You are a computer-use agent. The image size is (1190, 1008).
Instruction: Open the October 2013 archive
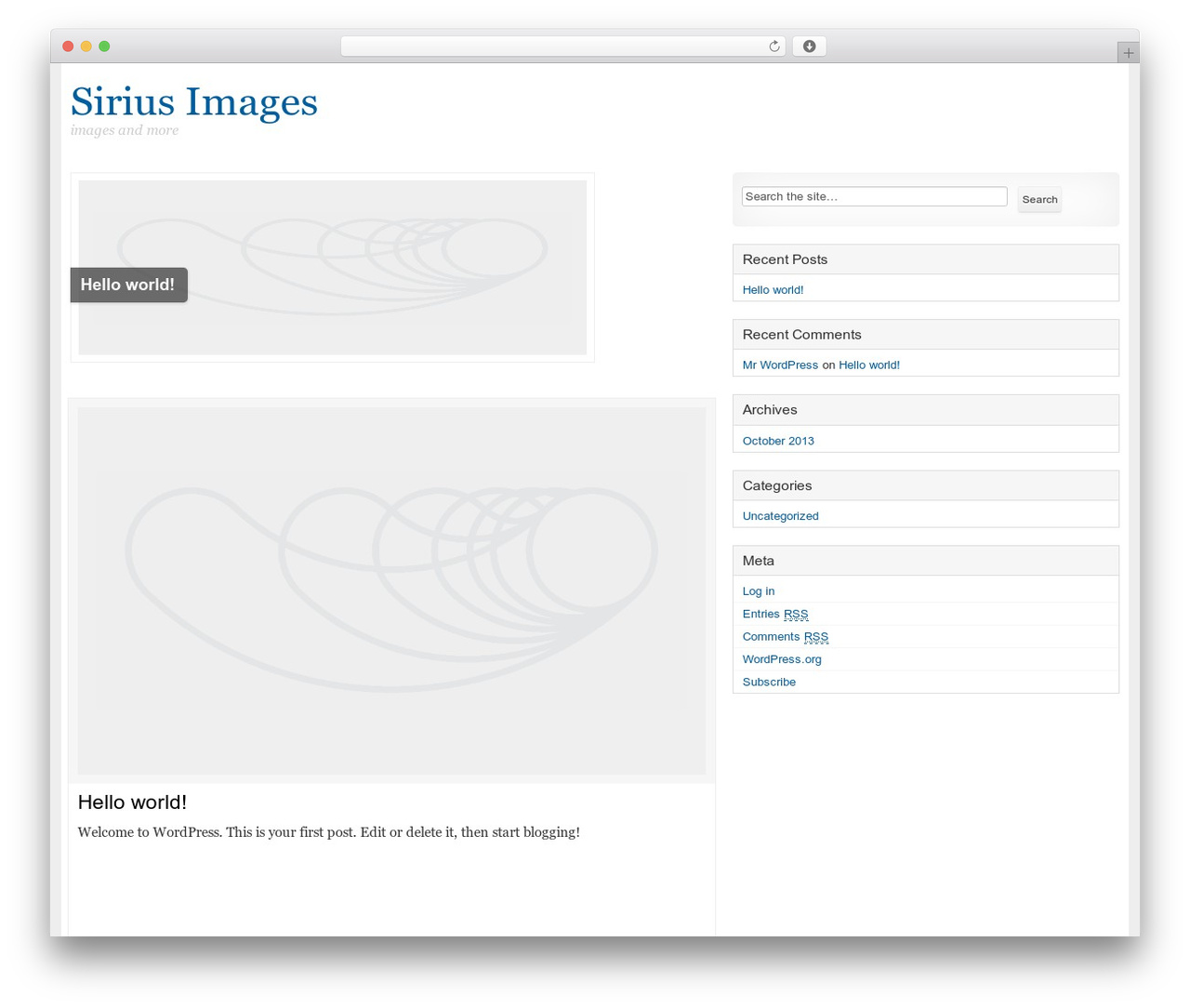778,441
